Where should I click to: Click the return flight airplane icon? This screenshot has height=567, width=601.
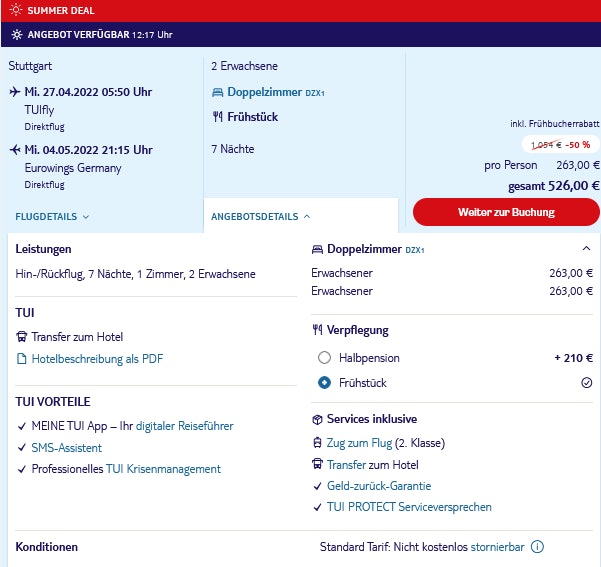point(14,150)
